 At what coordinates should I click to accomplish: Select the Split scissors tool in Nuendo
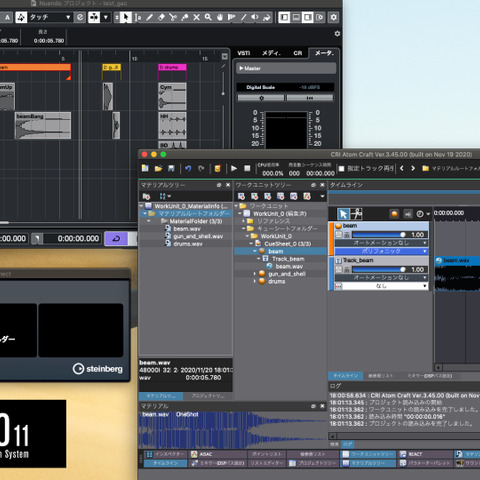tap(173, 17)
